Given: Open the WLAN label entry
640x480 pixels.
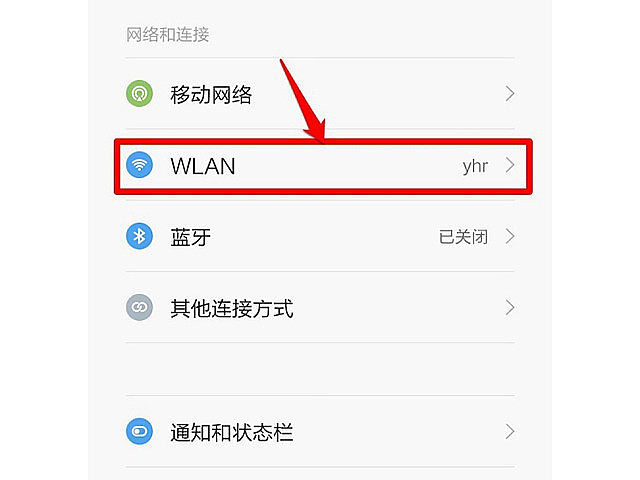Looking at the screenshot, I should 203,166.
